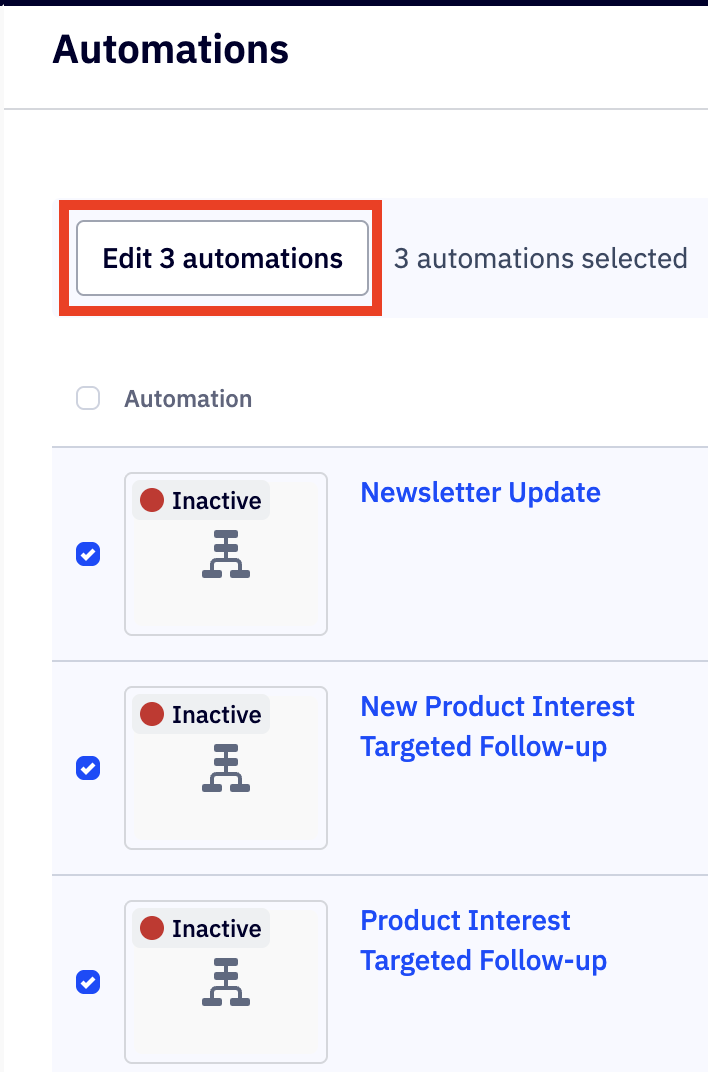Click the red status dot in the bottom automation row

click(152, 928)
